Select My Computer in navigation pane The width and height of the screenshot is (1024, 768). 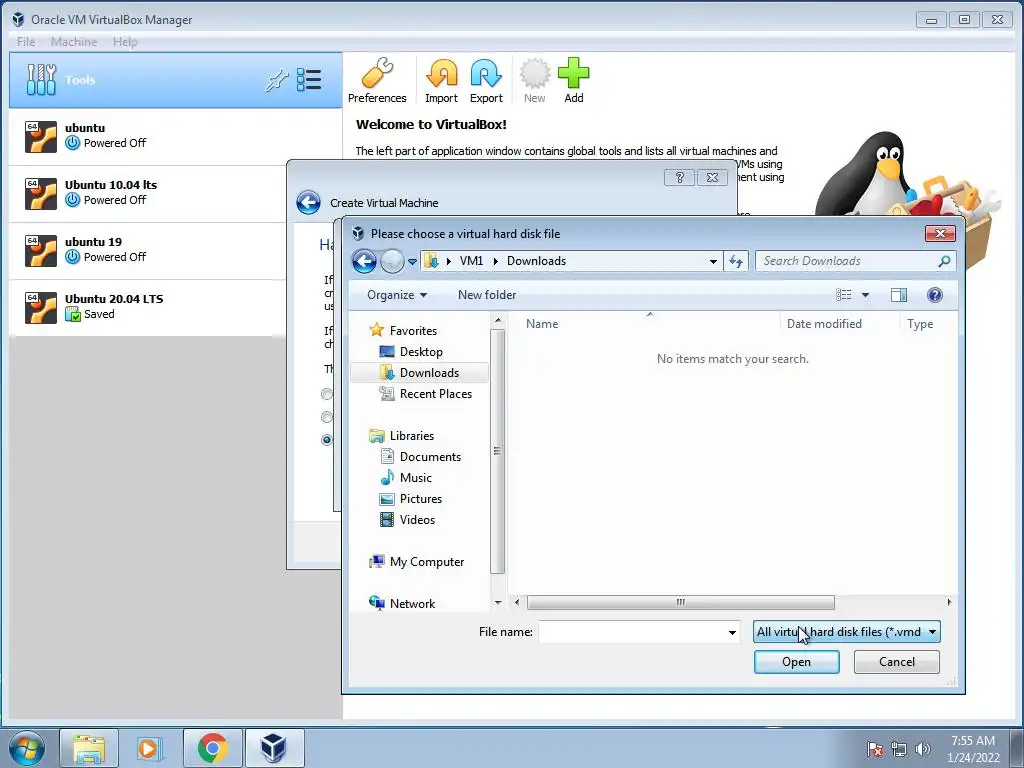pos(426,562)
